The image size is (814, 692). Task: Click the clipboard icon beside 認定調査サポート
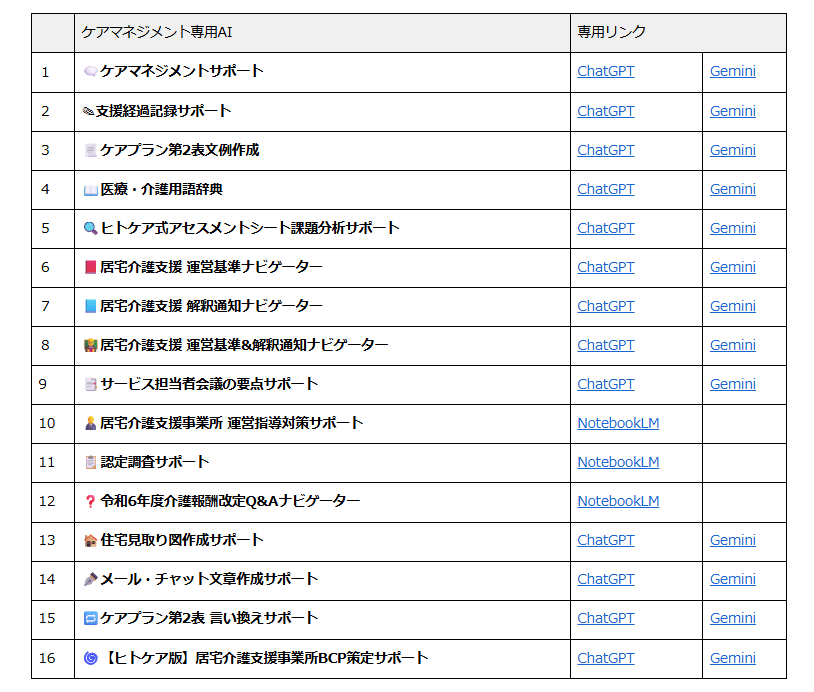coord(90,462)
